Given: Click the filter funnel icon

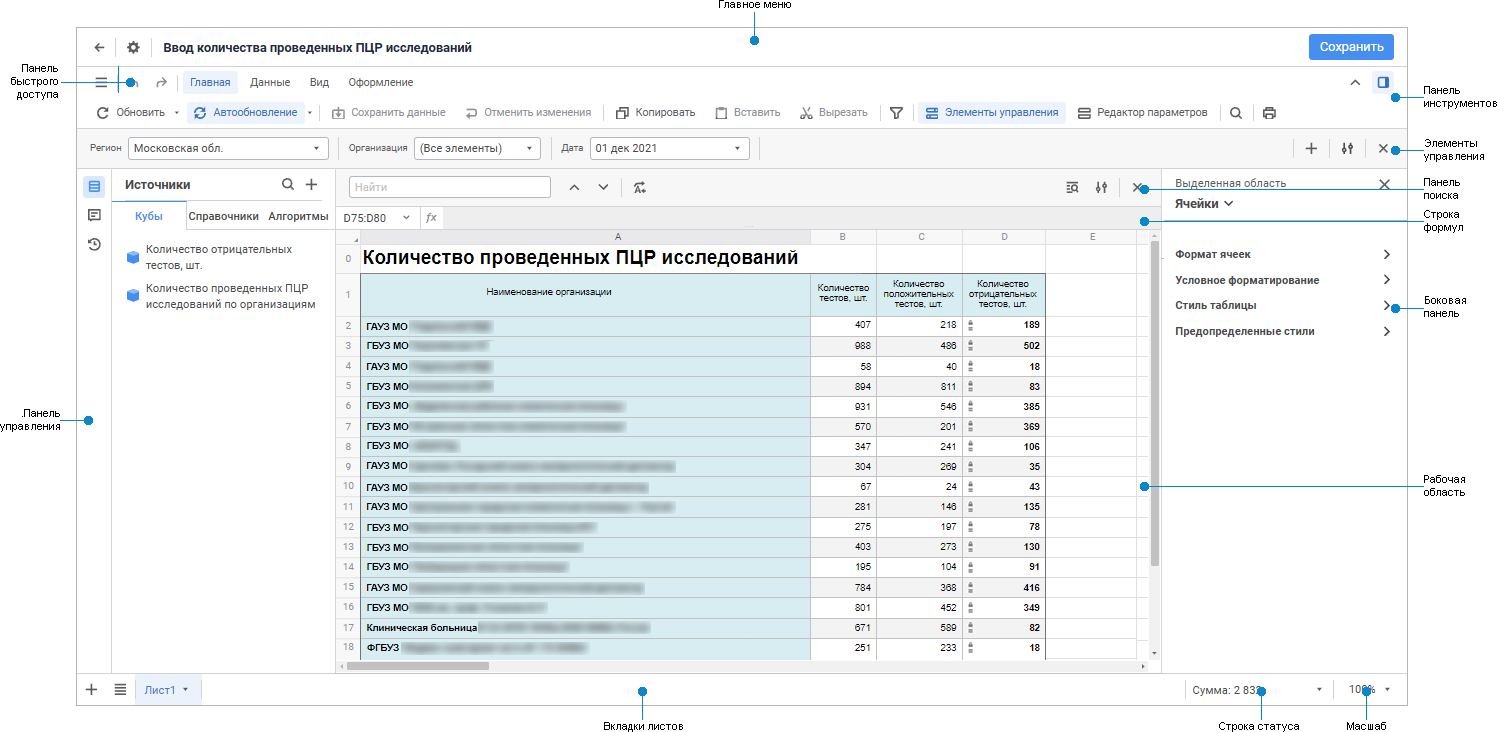Looking at the screenshot, I should (x=897, y=113).
